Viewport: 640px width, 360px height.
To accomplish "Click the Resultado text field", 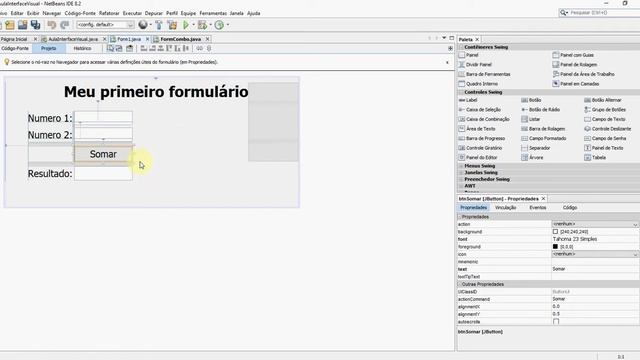I will [x=103, y=173].
